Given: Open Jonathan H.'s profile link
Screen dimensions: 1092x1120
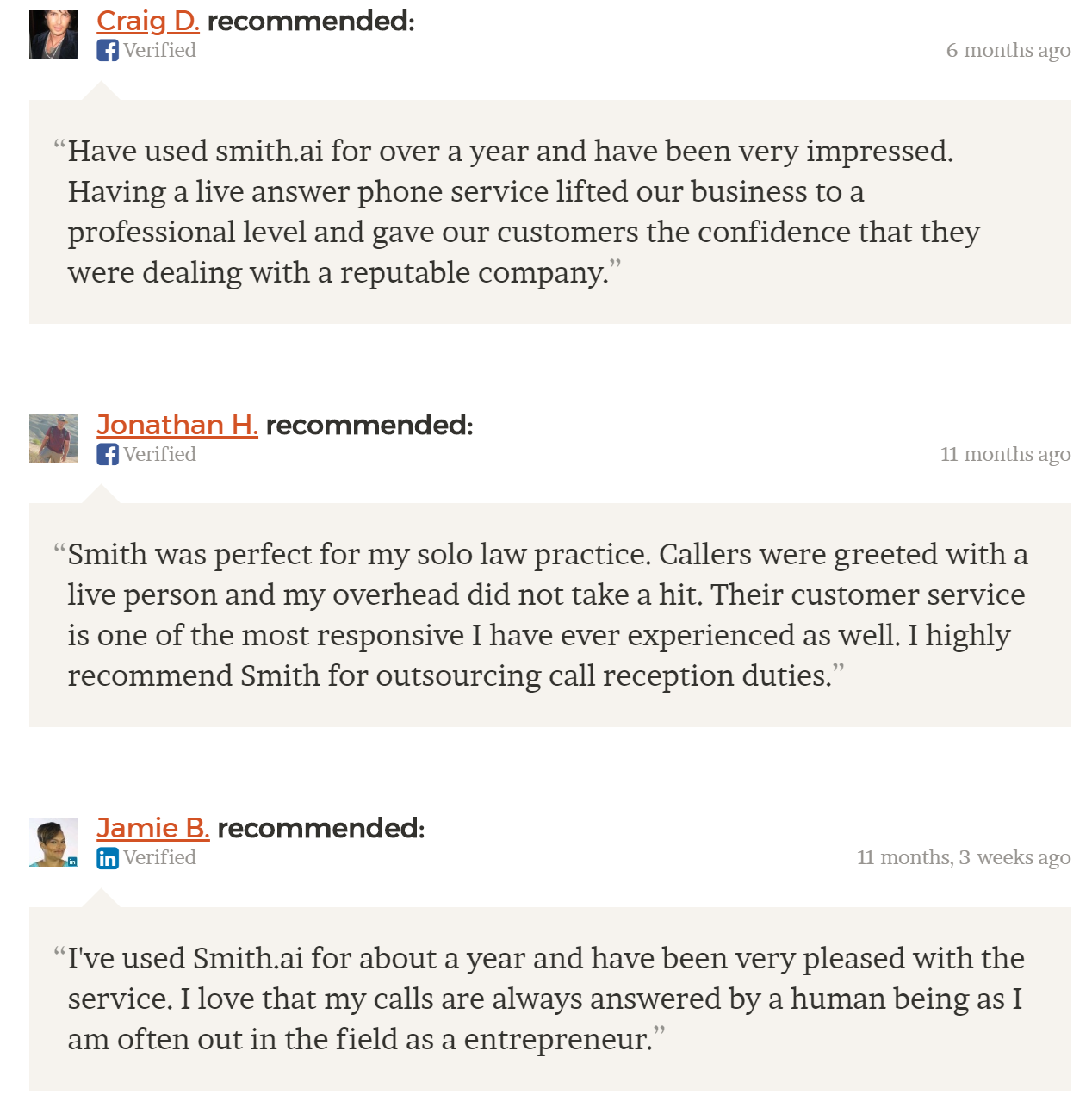Looking at the screenshot, I should [x=177, y=425].
